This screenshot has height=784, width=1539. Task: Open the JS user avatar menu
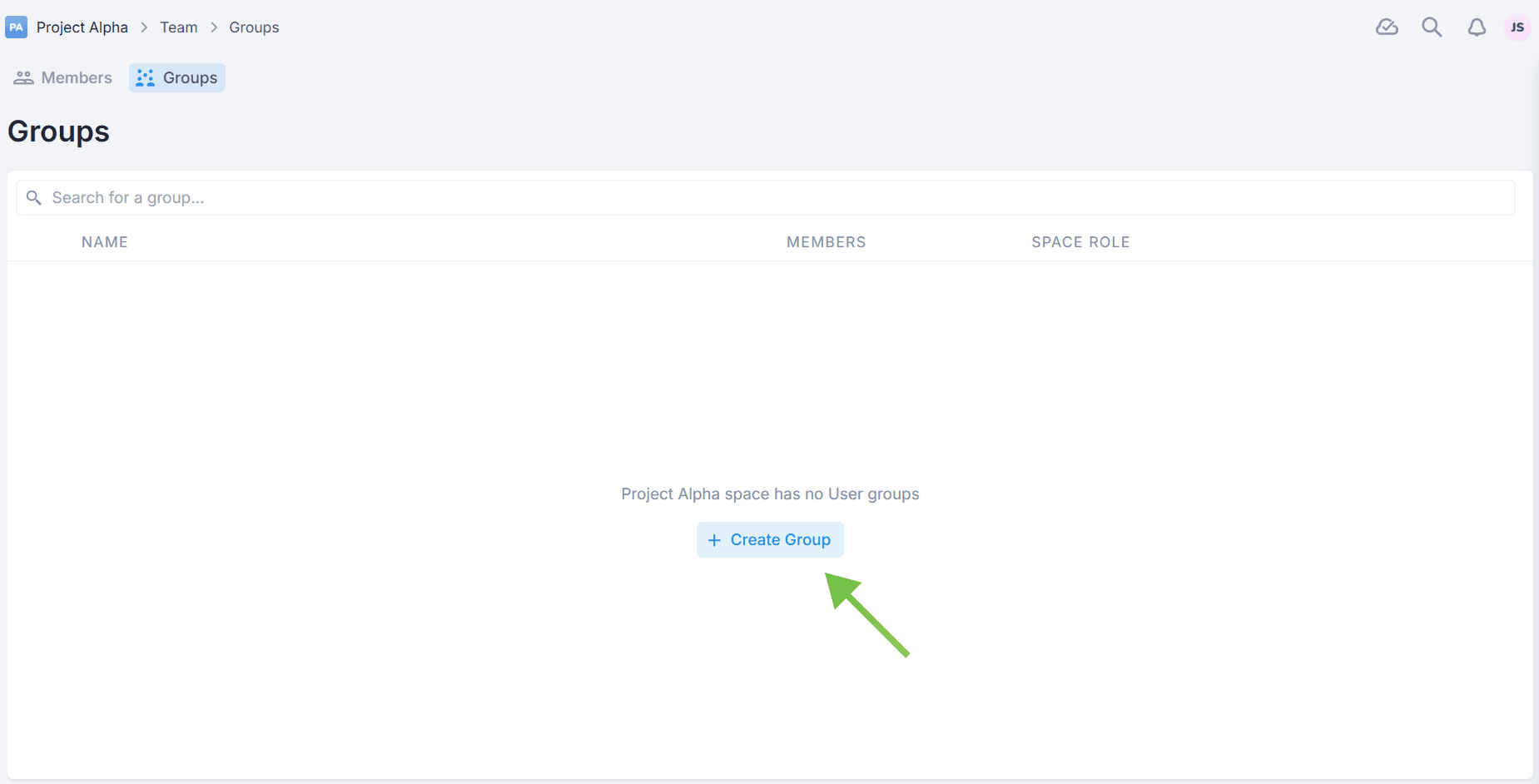1517,27
